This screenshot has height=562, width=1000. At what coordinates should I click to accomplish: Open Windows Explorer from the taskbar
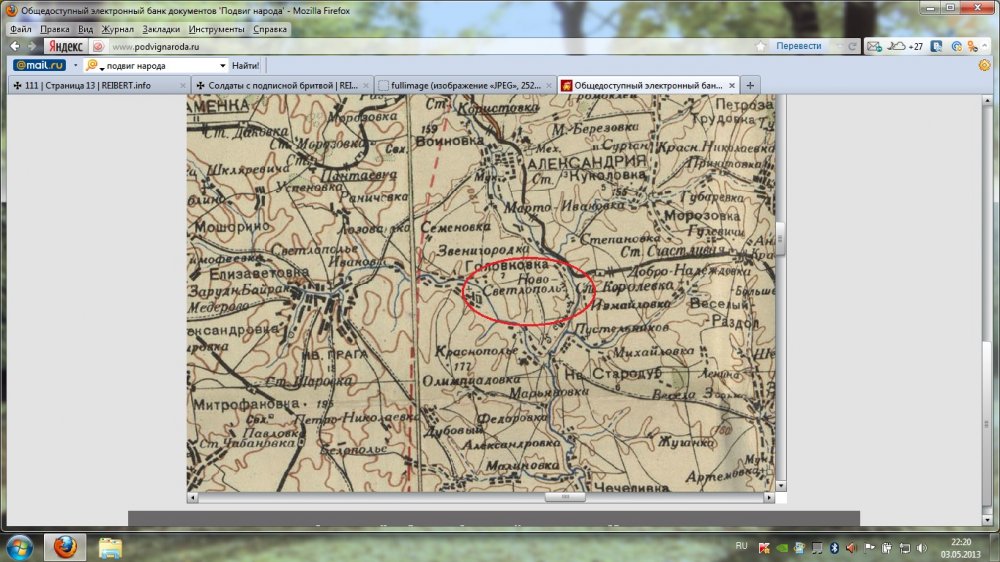click(110, 547)
